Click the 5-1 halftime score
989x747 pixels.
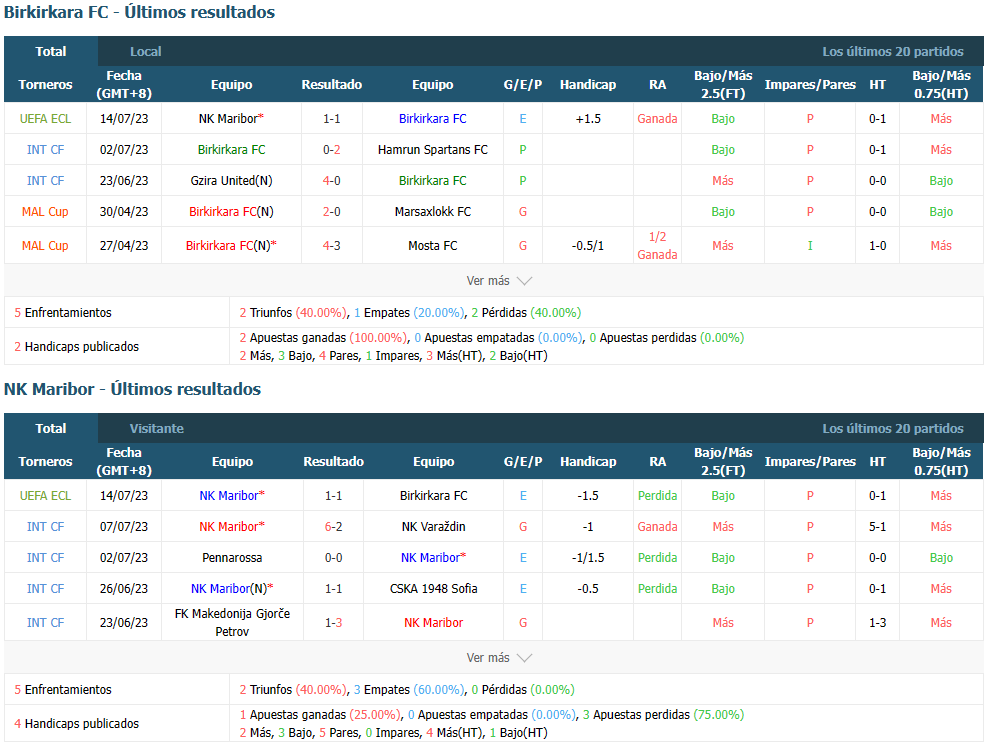tap(877, 526)
